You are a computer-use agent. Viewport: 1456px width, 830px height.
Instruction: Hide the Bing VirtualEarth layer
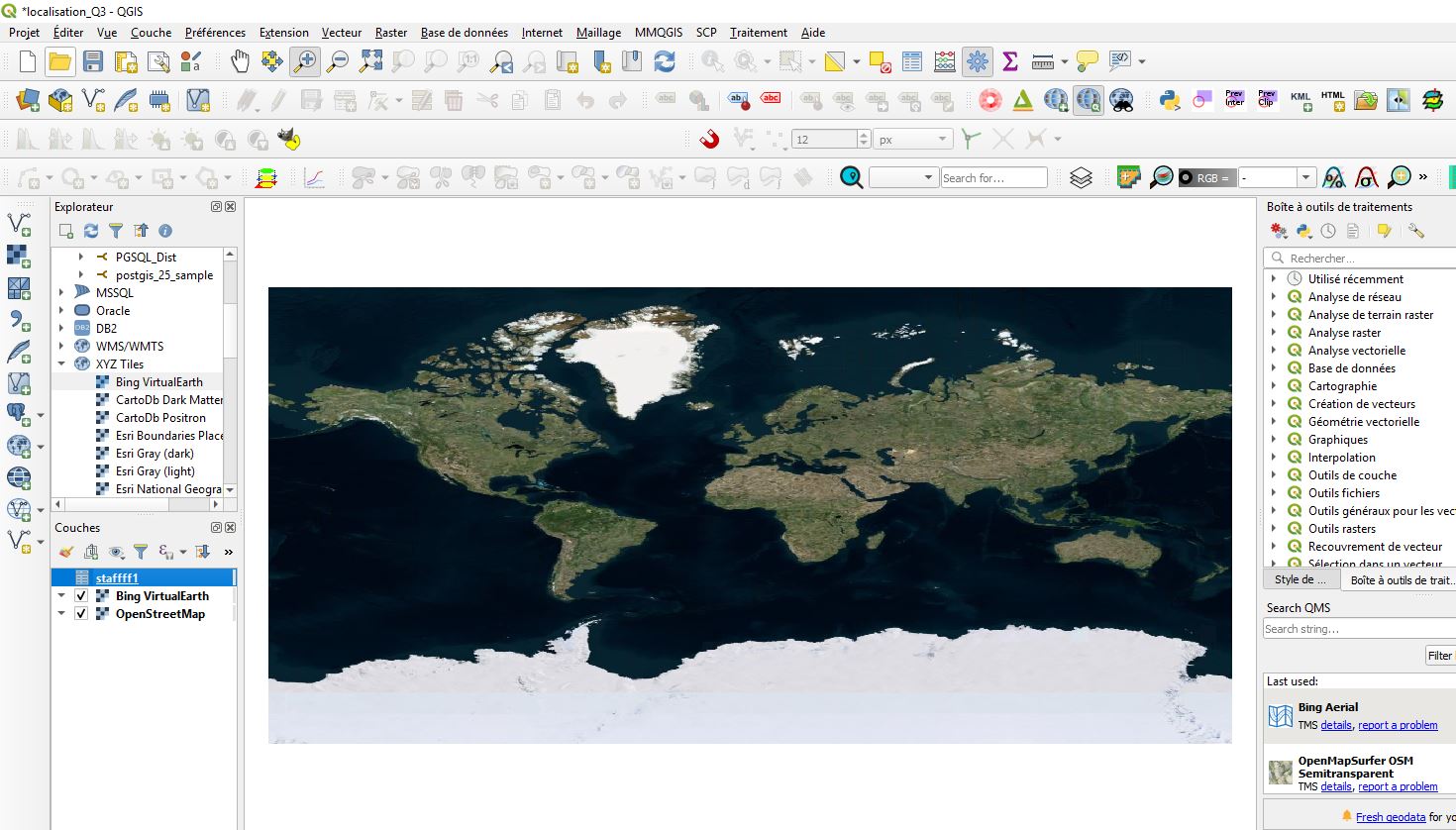coord(81,595)
